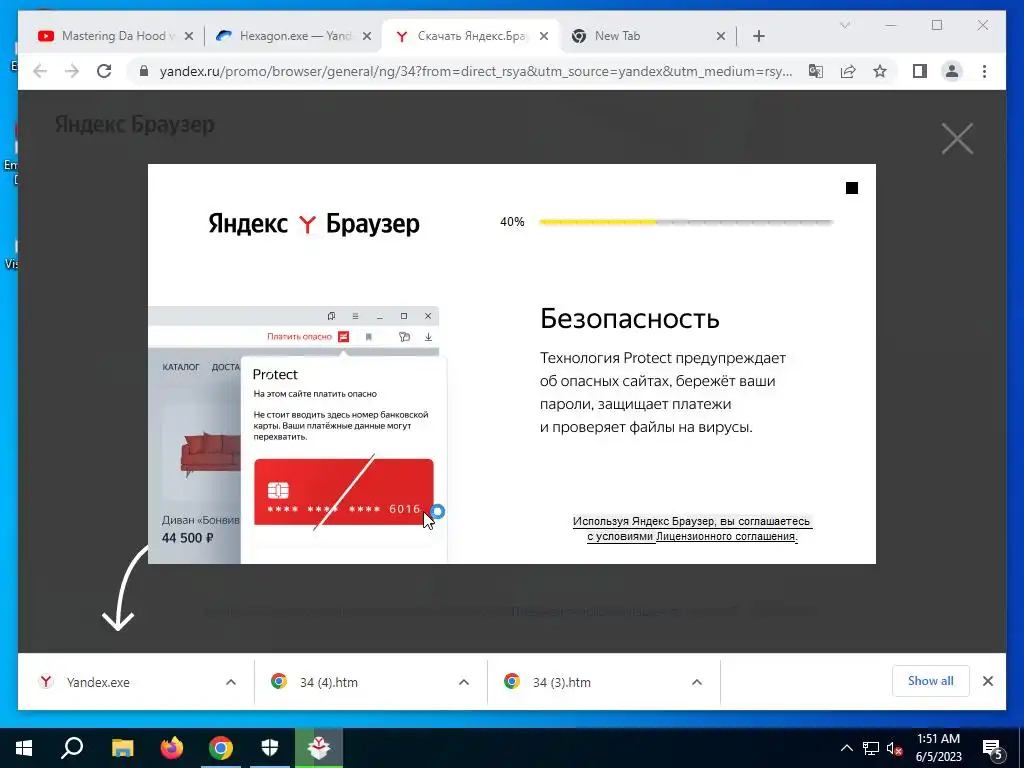Image resolution: width=1024 pixels, height=768 pixels.
Task: Open Windows taskbar search
Action: [72, 748]
